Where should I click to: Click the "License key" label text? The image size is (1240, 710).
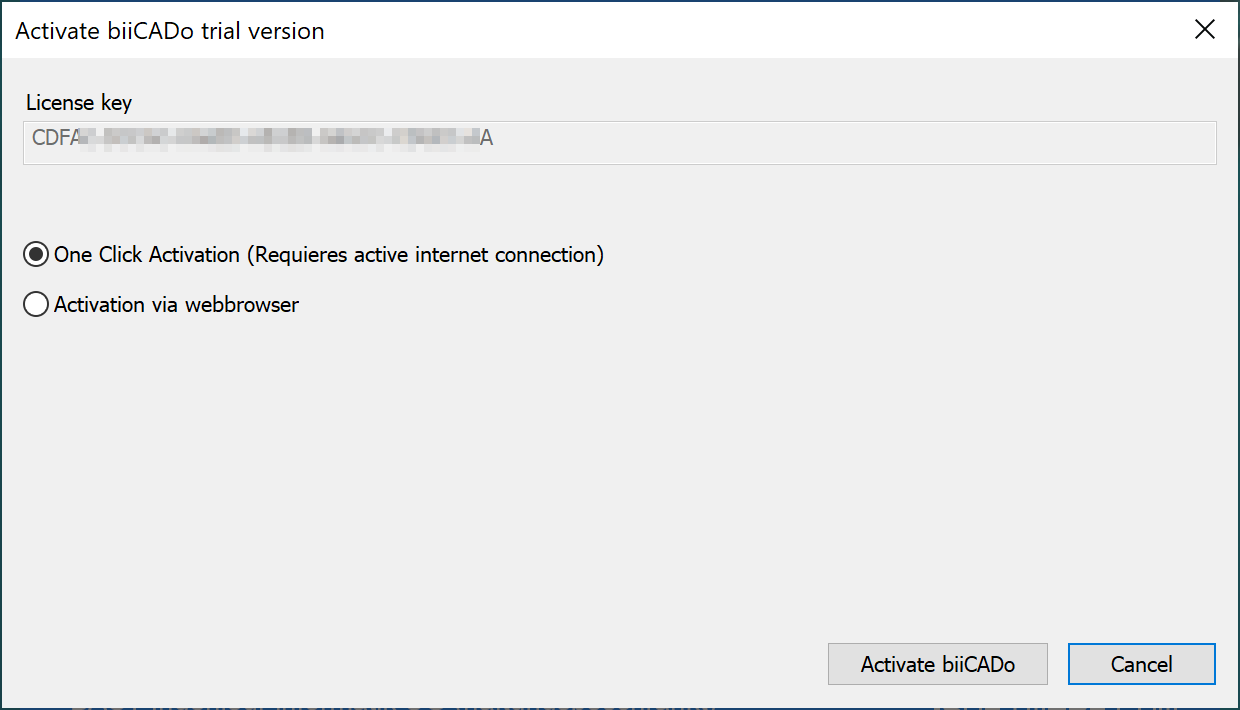pyautogui.click(x=79, y=102)
